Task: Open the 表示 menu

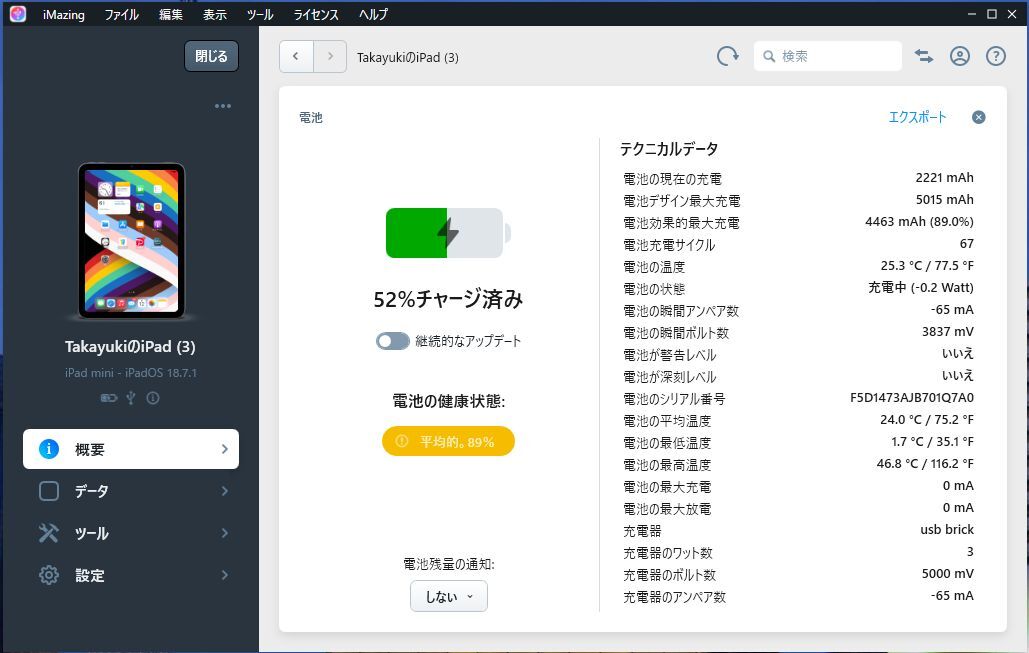Action: click(215, 14)
